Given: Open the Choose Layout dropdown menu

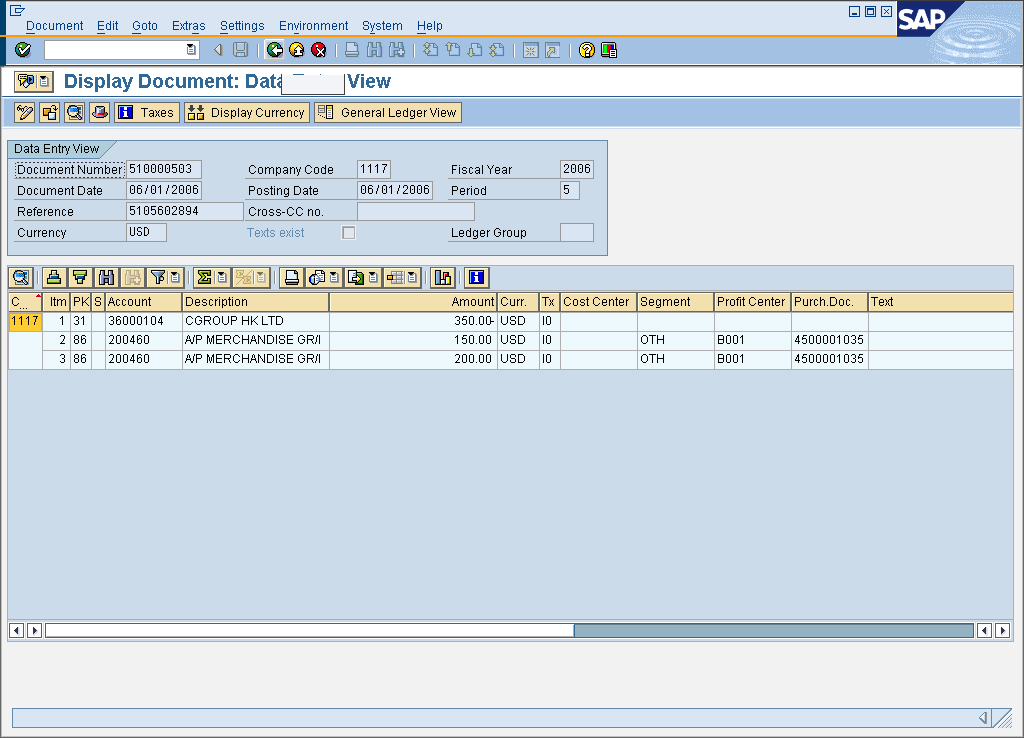Looking at the screenshot, I should coord(412,278).
